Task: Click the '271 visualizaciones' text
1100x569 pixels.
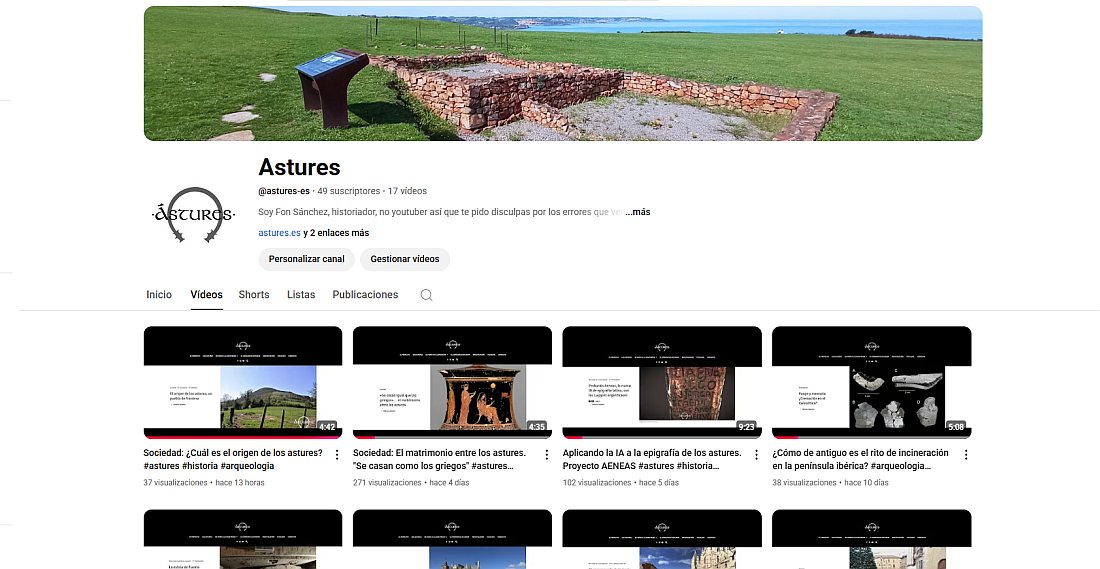Action: pyautogui.click(x=387, y=483)
